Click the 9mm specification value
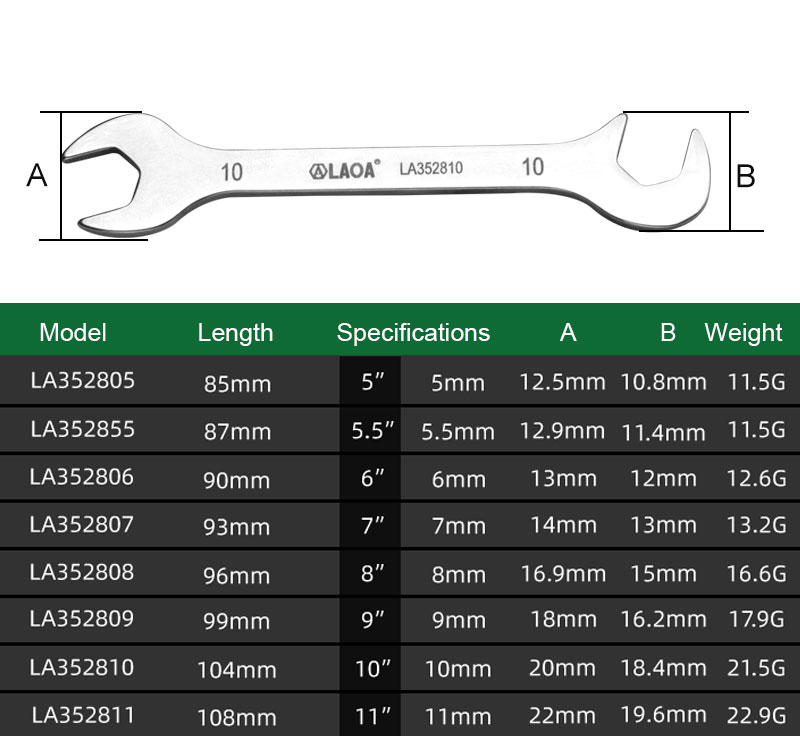 point(458,621)
